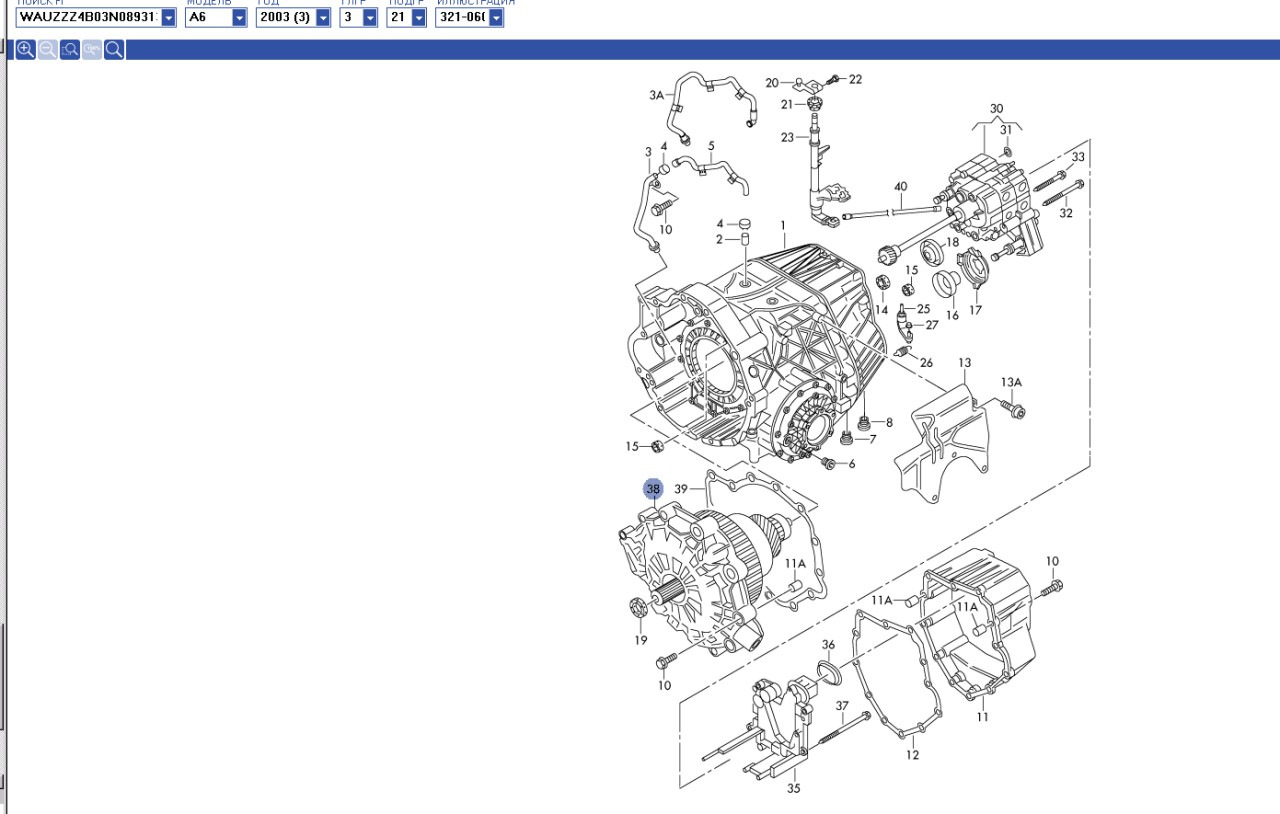This screenshot has width=1280, height=814.
Task: Click the plain magnifier icon in blue toolbar
Action: pyautogui.click(x=114, y=50)
